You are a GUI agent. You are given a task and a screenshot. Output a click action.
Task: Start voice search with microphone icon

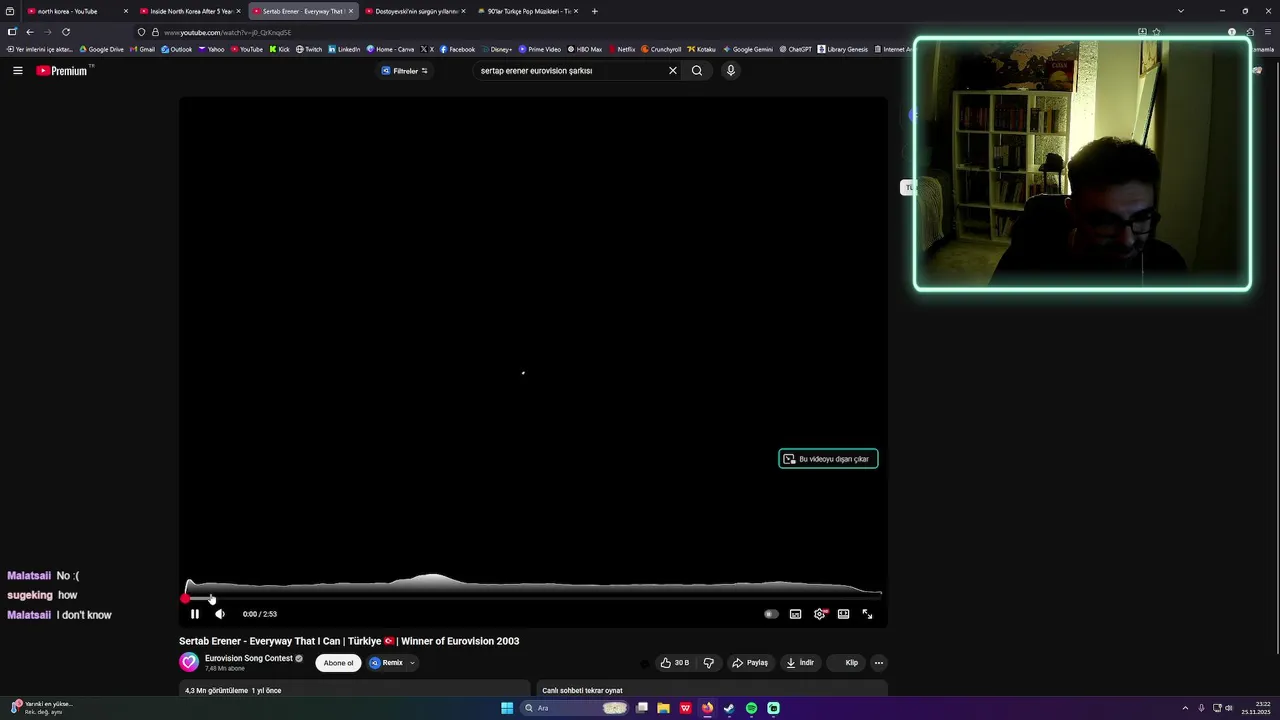pyautogui.click(x=731, y=71)
